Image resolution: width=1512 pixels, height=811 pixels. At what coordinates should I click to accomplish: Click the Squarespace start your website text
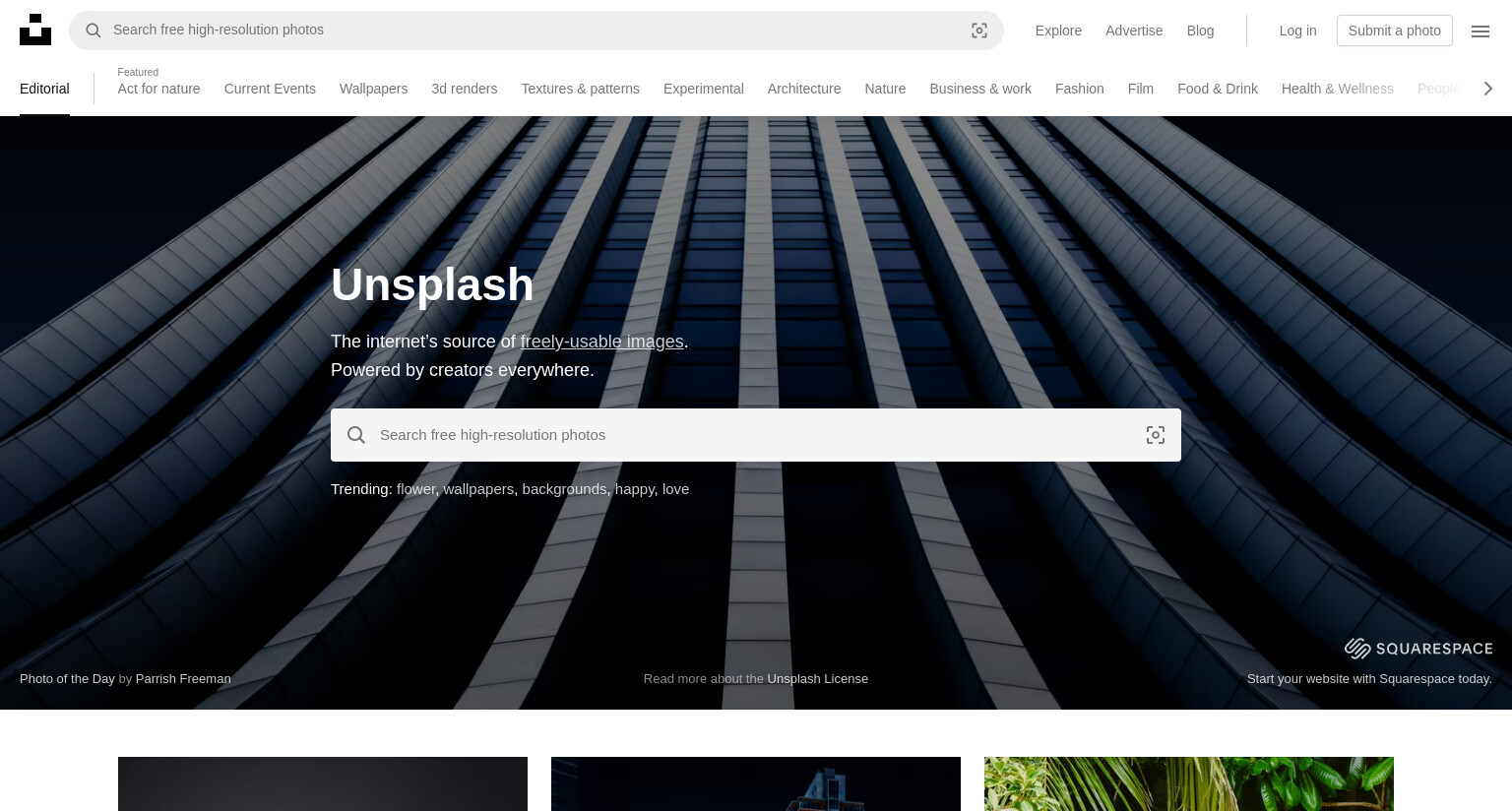(x=1369, y=678)
